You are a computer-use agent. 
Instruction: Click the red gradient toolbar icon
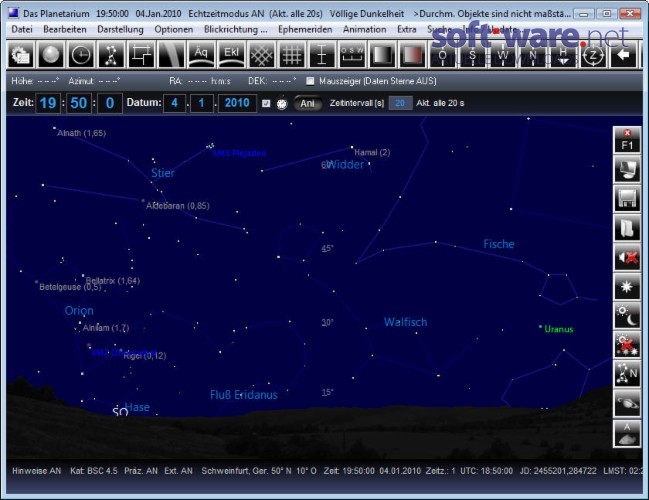coord(413,55)
